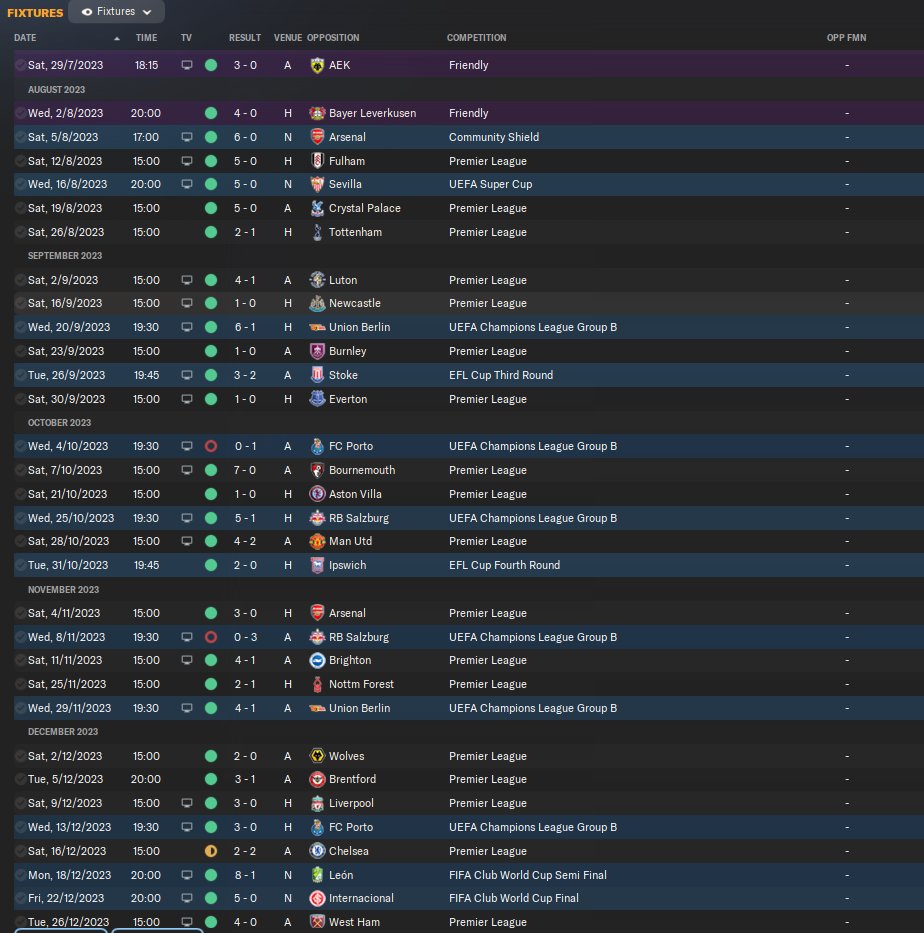This screenshot has height=933, width=924.
Task: Click the SEPTEMBER 2023 month header
Action: pyautogui.click(x=65, y=256)
